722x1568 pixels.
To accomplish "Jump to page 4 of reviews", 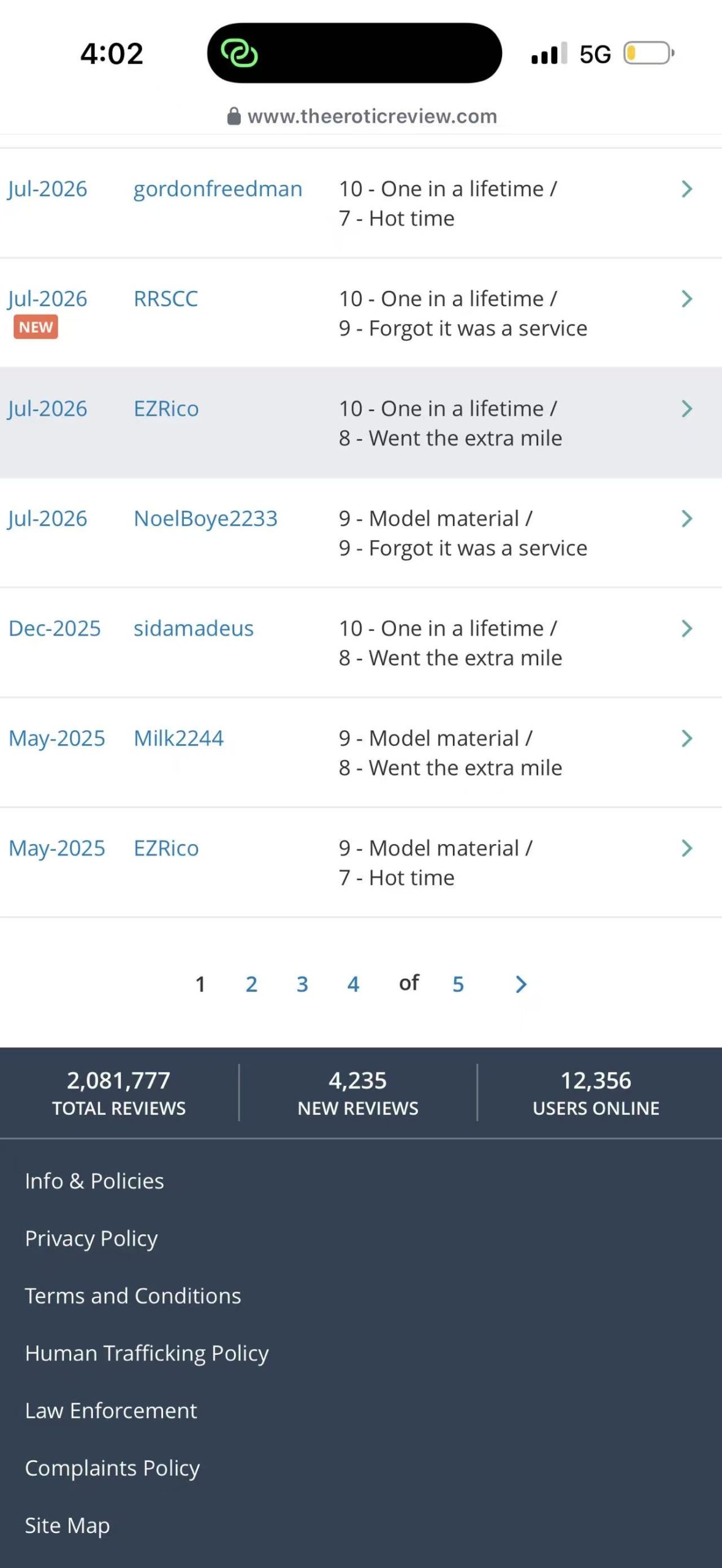I will pos(353,984).
